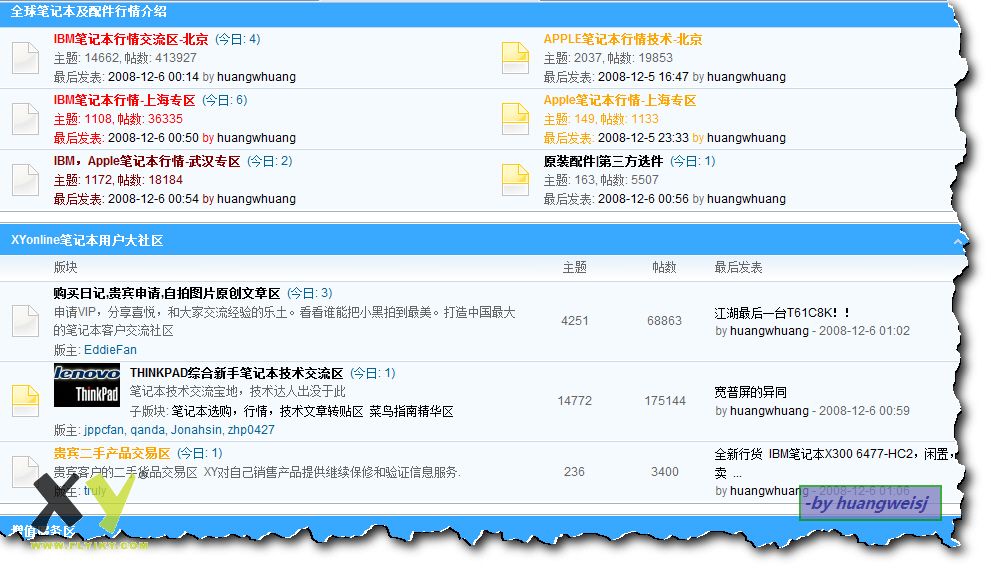The width and height of the screenshot is (991, 569).
Task: Open THINKPAD综合新手笔记本技术交流区 forum
Action: tap(236, 373)
